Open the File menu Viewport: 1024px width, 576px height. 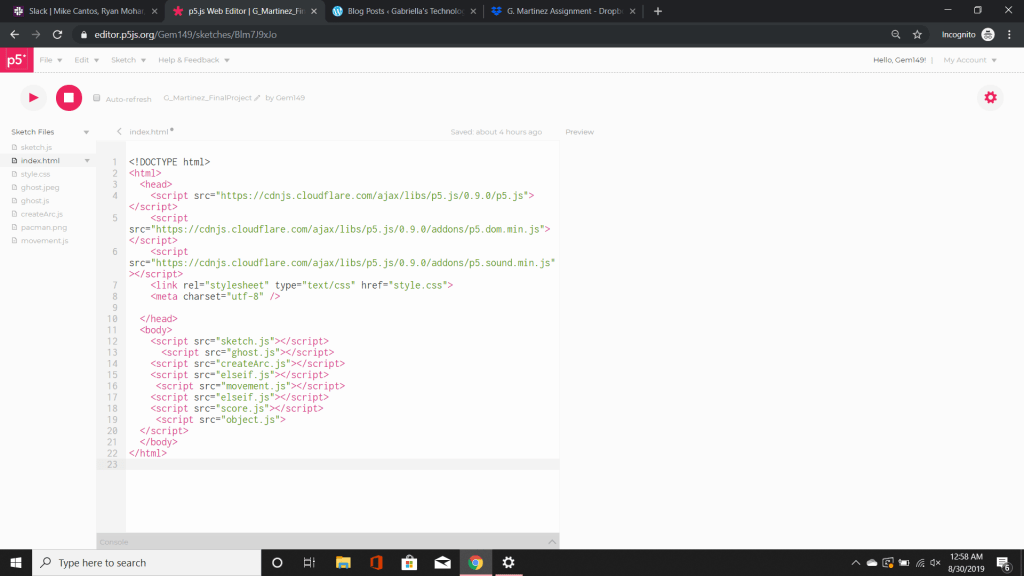[49, 60]
